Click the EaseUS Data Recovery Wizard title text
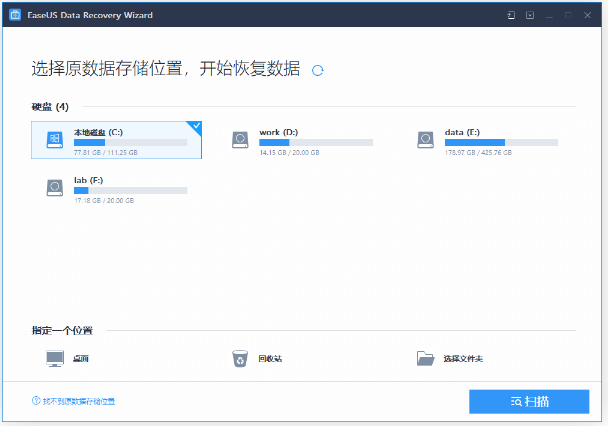Image resolution: width=608 pixels, height=426 pixels. tap(90, 15)
